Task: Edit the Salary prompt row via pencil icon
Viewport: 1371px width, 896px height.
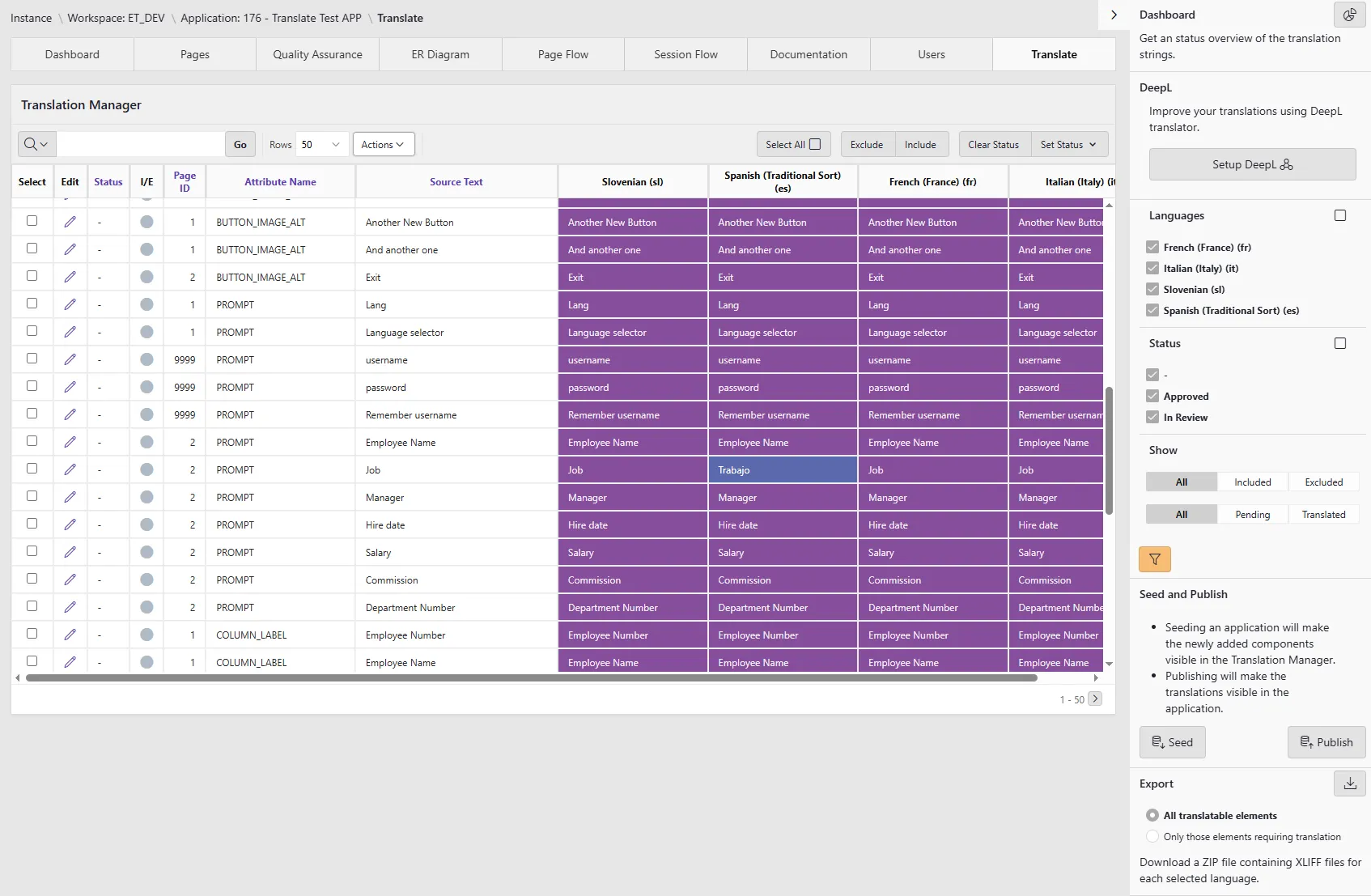Action: point(70,552)
